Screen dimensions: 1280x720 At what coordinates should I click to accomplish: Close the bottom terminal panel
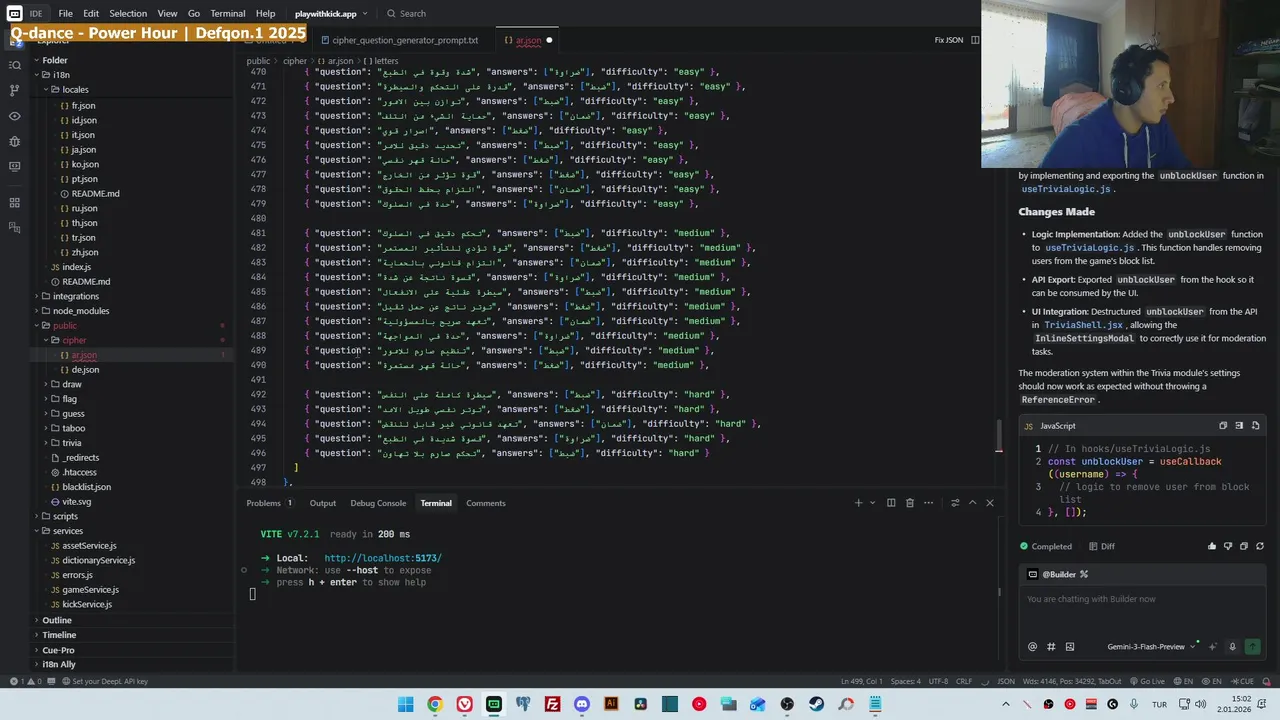[x=990, y=503]
